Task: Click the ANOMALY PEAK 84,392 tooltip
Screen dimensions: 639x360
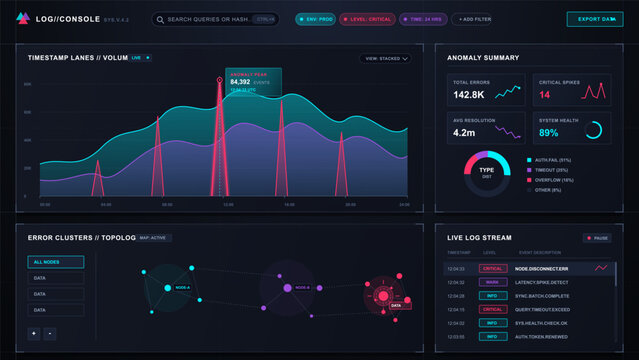Action: pos(253,82)
